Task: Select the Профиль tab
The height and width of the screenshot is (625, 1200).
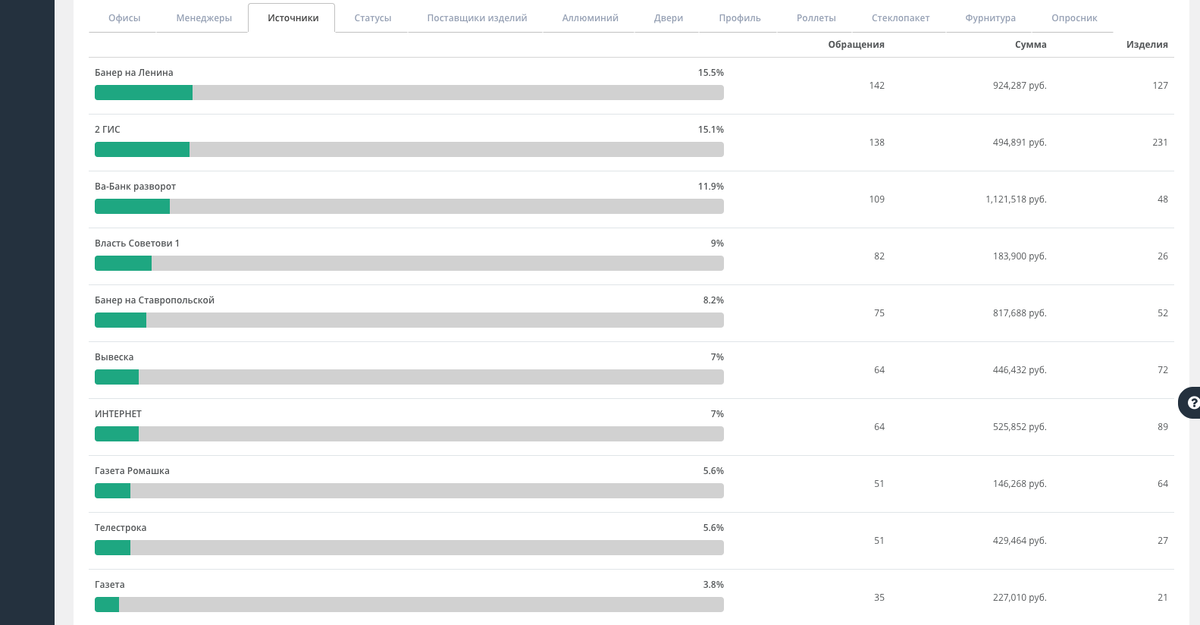Action: coord(740,18)
